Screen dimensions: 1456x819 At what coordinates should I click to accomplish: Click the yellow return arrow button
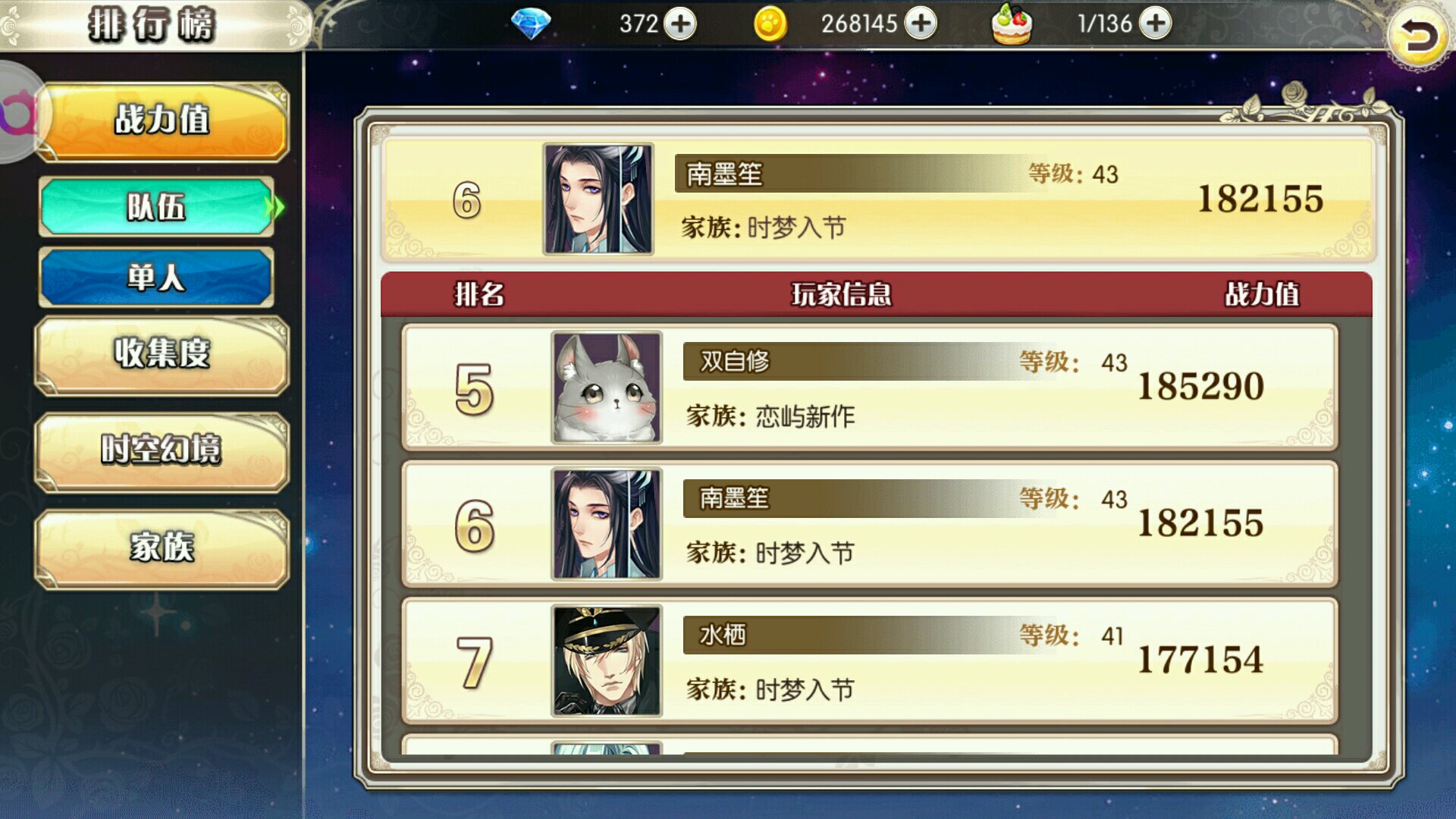tap(1418, 36)
